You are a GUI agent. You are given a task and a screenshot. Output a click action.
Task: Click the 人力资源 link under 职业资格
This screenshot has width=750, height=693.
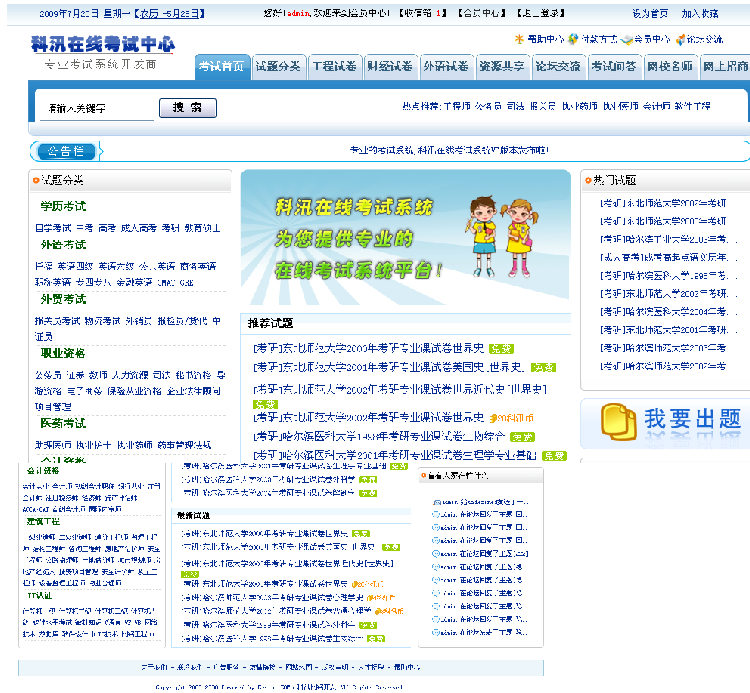tap(130, 375)
